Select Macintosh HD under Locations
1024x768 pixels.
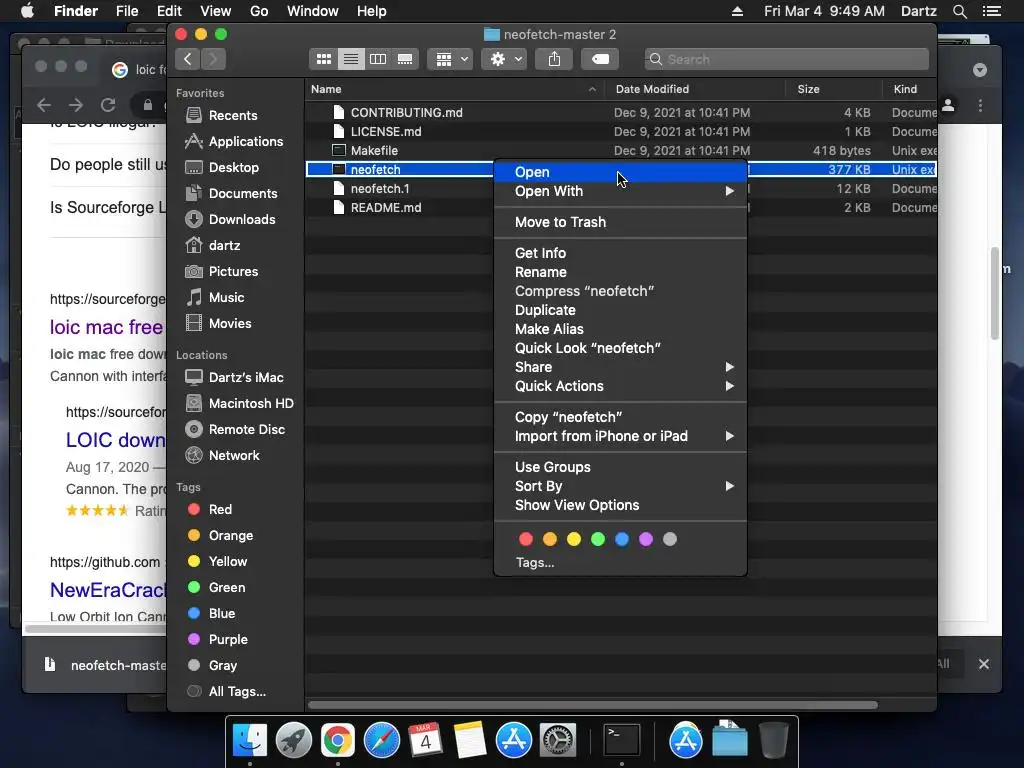click(x=240, y=404)
